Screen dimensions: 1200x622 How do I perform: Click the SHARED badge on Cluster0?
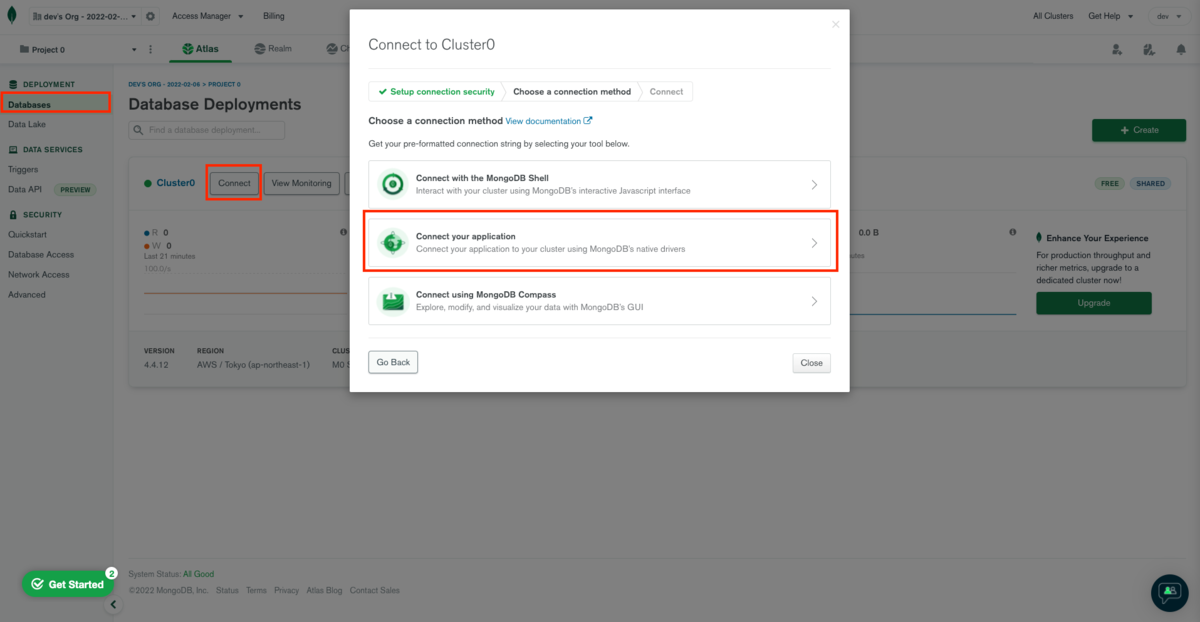click(x=1150, y=184)
